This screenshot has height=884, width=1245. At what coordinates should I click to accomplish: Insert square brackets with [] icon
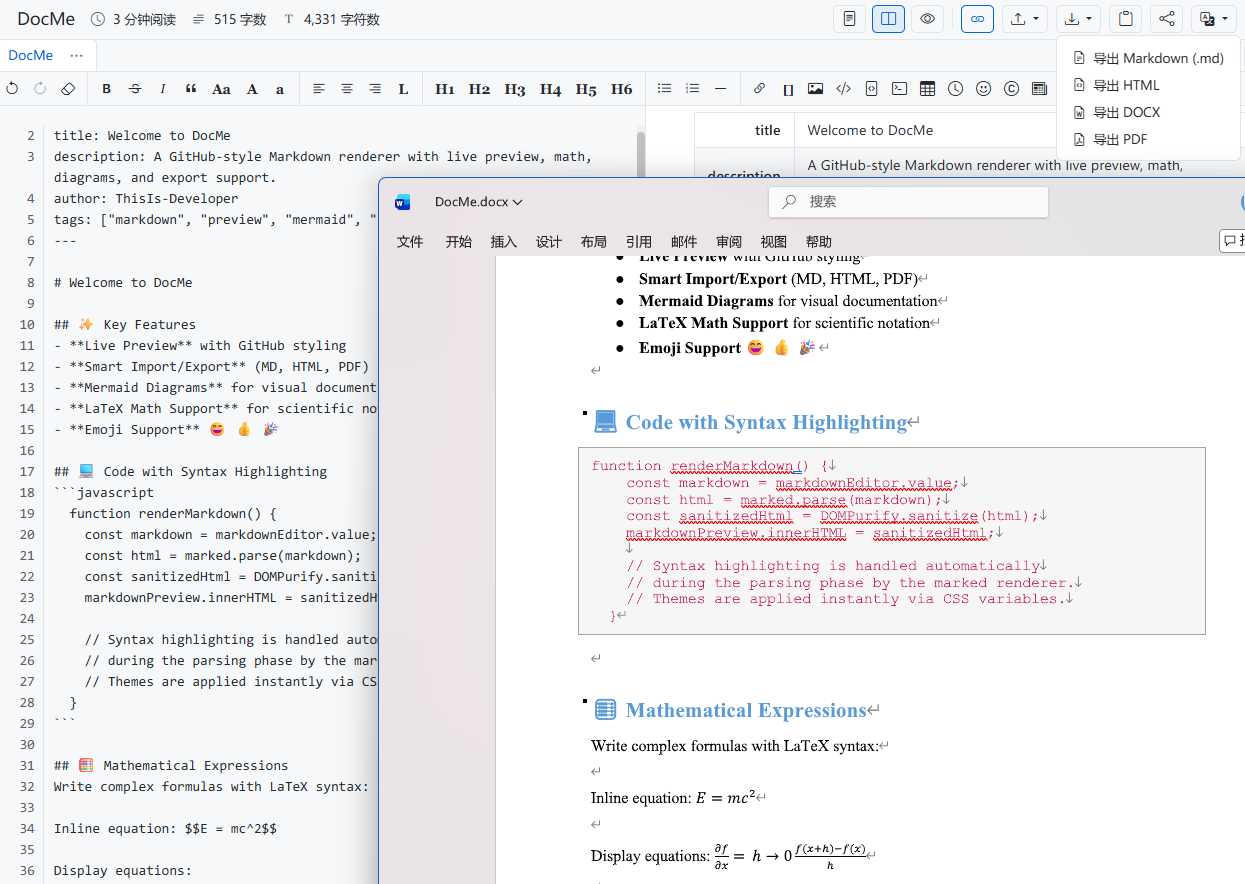pyautogui.click(x=788, y=89)
